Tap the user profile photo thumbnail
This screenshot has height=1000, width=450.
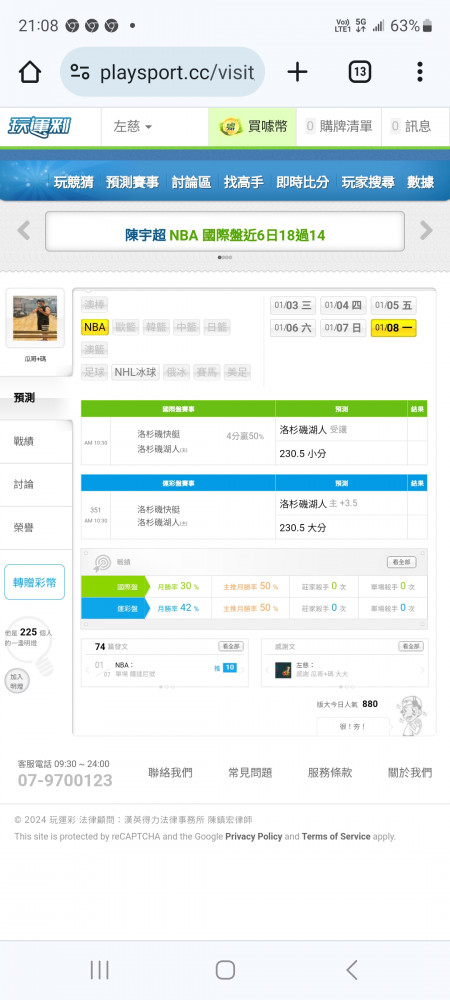click(35, 318)
